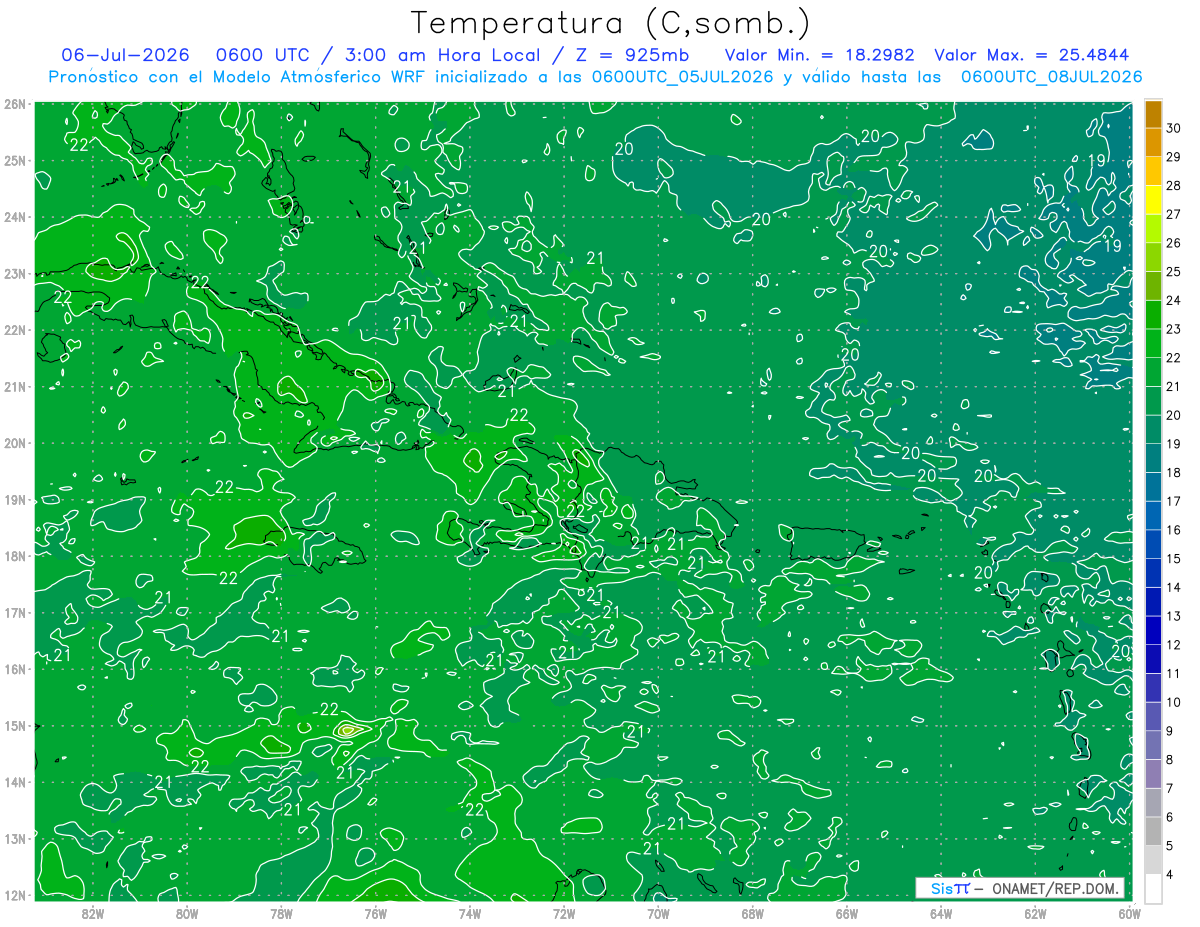Click the "ONAMET/REP.DOM." credit box
Image resolution: width=1200 pixels, height=927 pixels.
tap(1020, 888)
